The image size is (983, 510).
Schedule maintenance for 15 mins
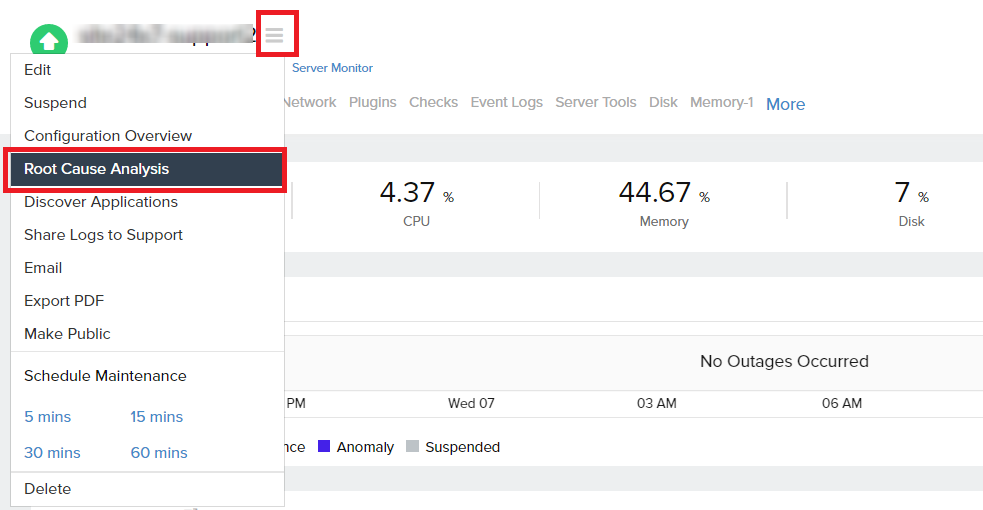(x=157, y=417)
